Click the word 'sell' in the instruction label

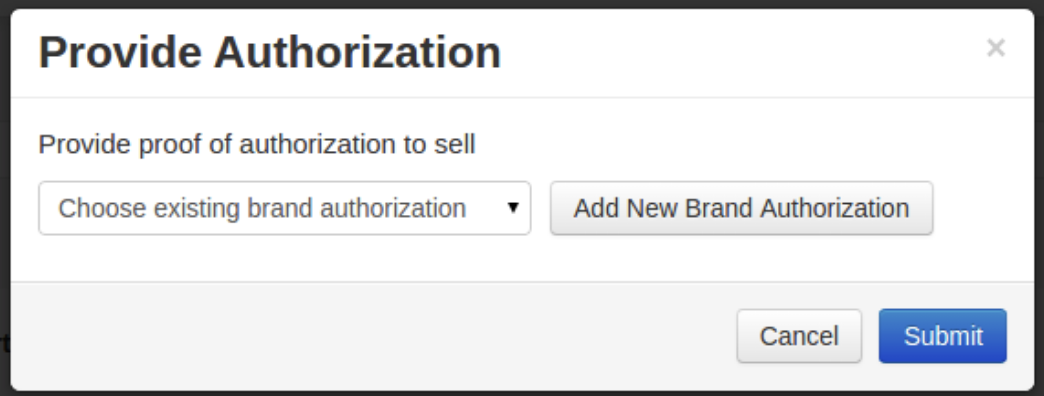[455, 144]
